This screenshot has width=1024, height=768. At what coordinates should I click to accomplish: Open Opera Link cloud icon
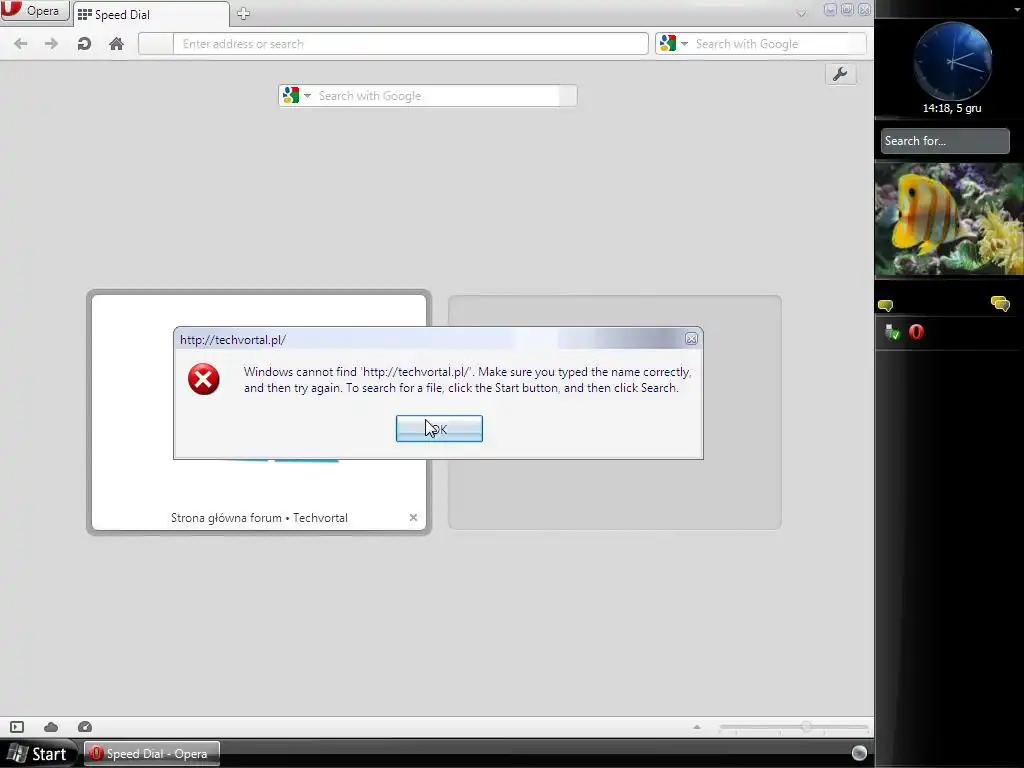coord(51,727)
